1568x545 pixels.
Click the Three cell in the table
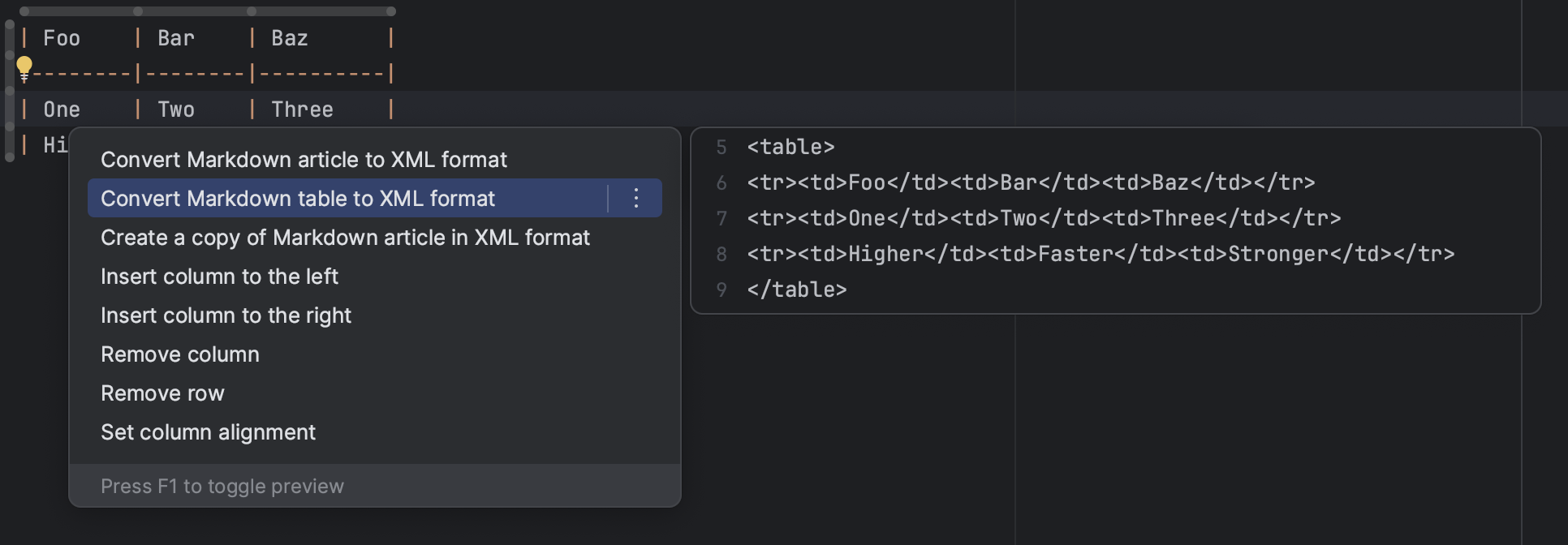coord(302,109)
